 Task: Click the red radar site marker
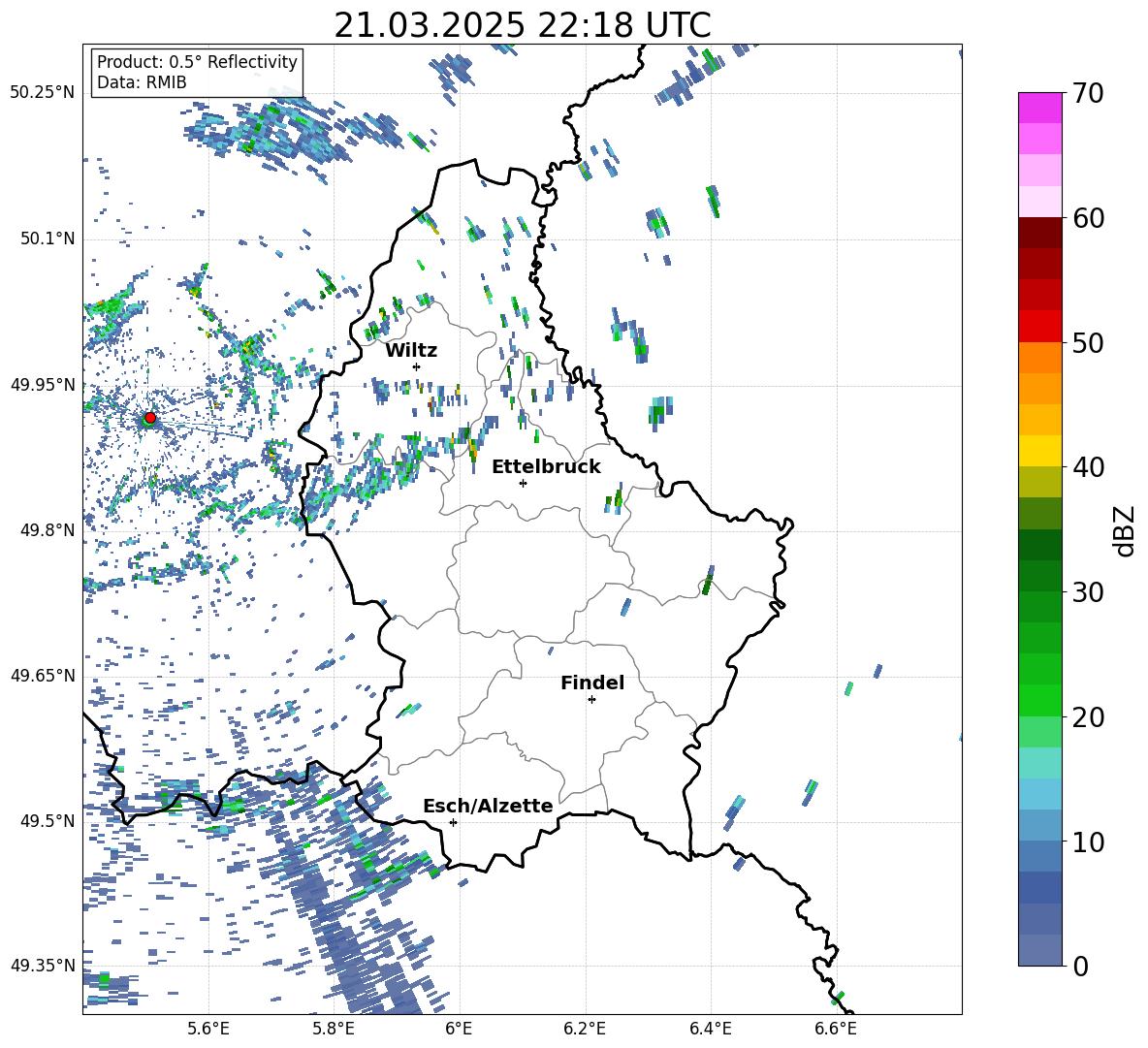pos(150,418)
